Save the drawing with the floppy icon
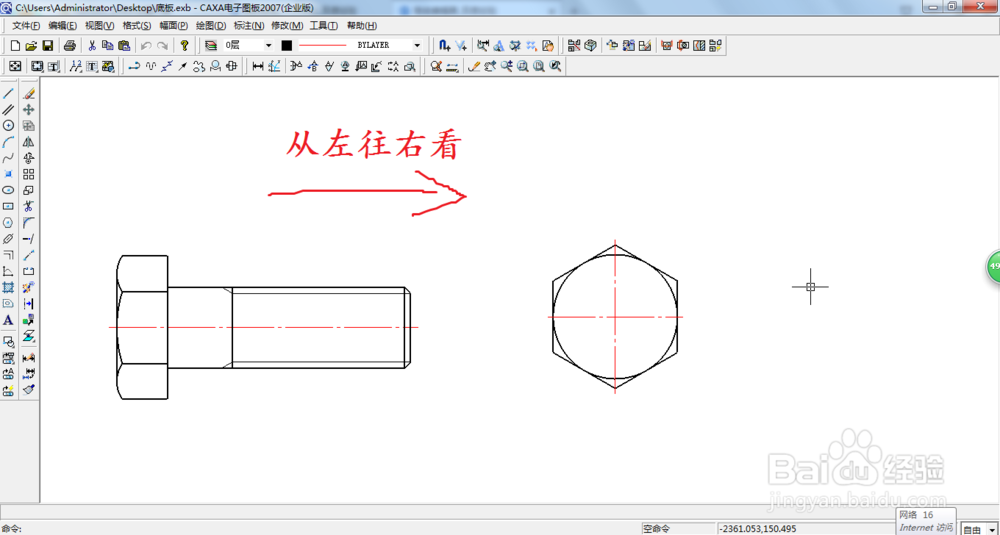The image size is (1000, 535). [x=47, y=45]
